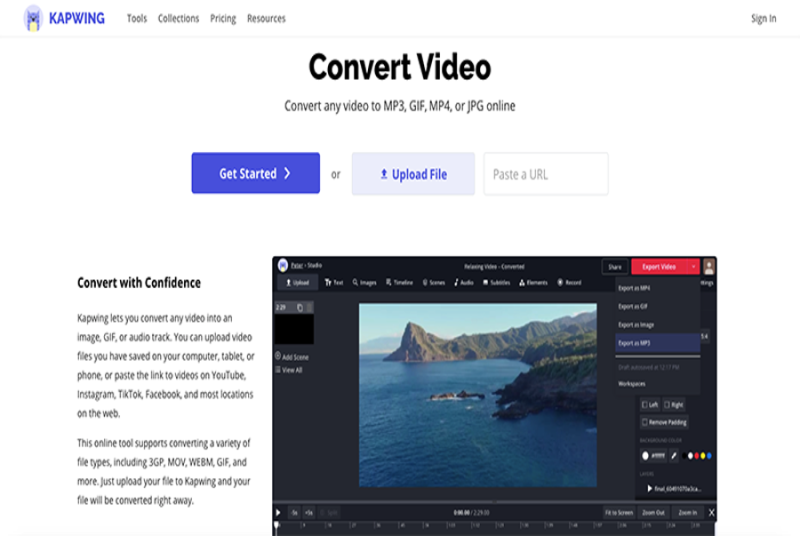Open the Tools menu in the navbar
Viewport: 800px width, 536px height.
(137, 18)
